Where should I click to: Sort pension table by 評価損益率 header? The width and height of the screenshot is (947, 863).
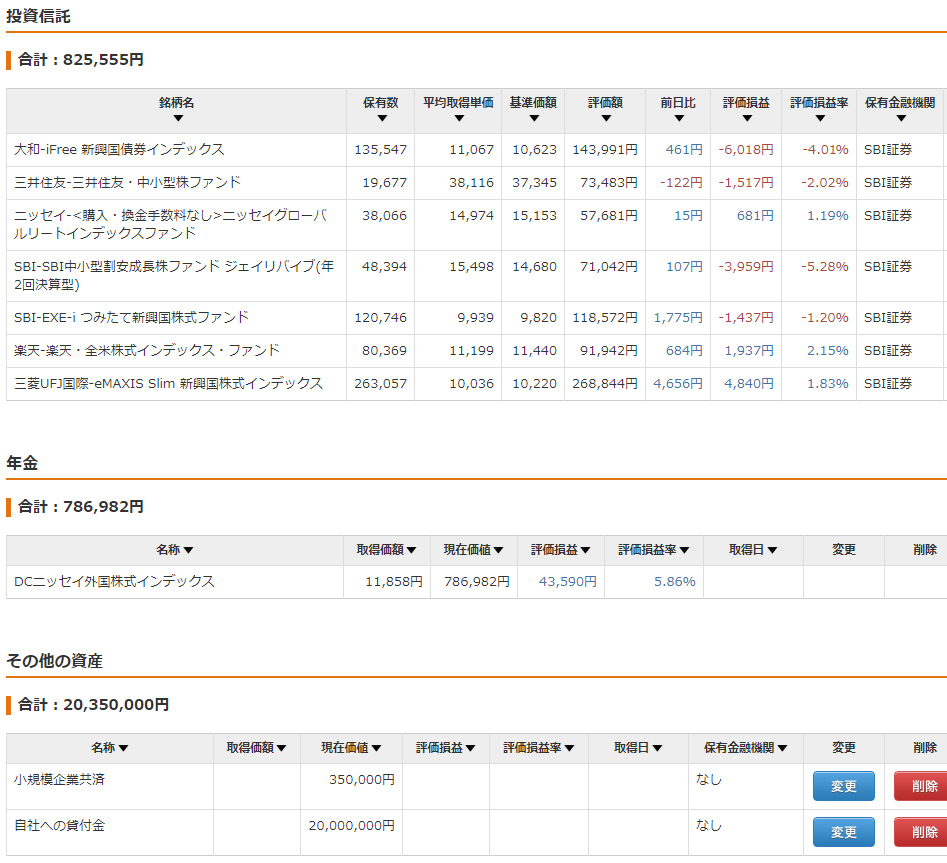(653, 550)
